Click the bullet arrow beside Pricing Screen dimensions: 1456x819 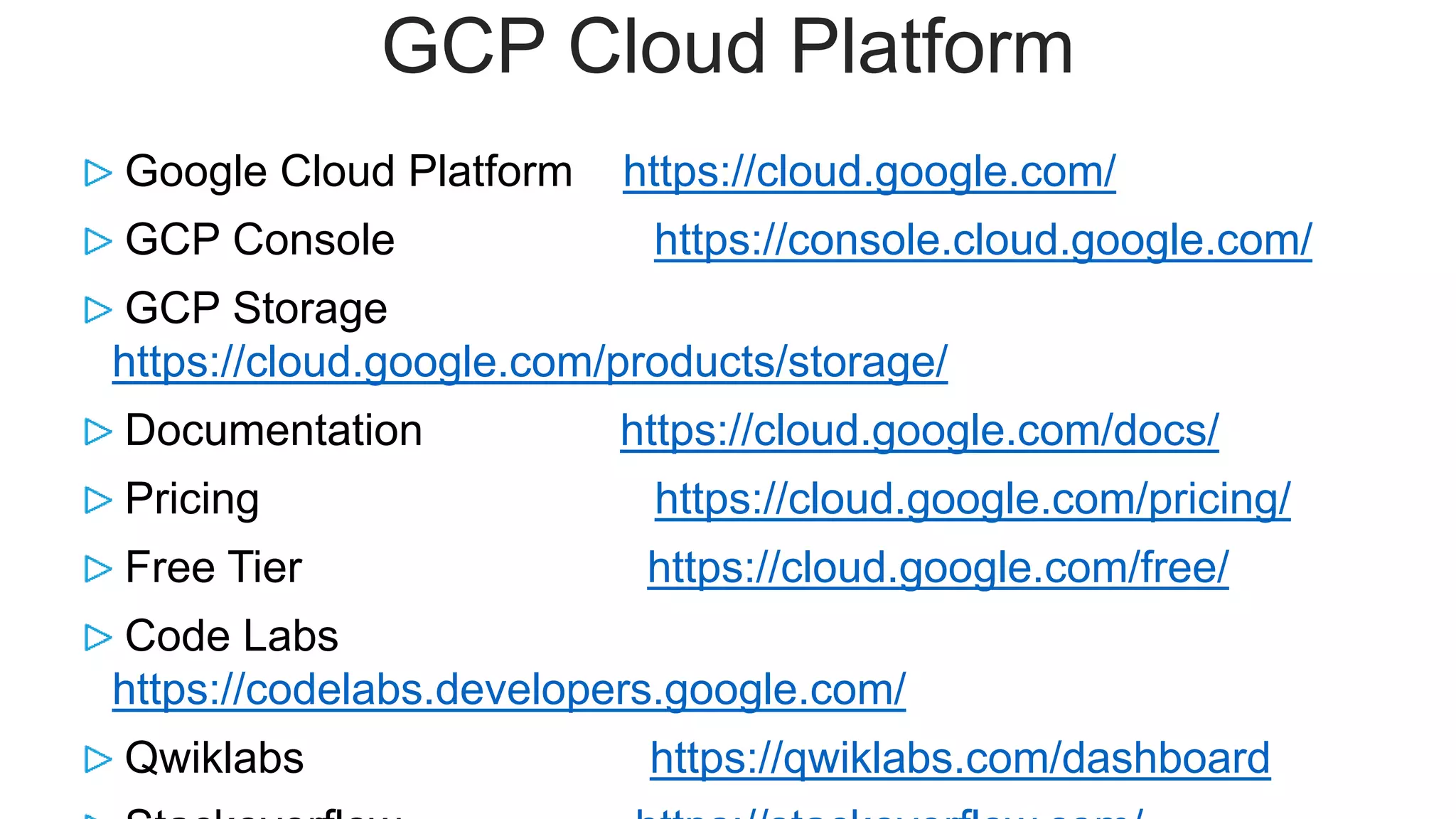[x=98, y=500]
